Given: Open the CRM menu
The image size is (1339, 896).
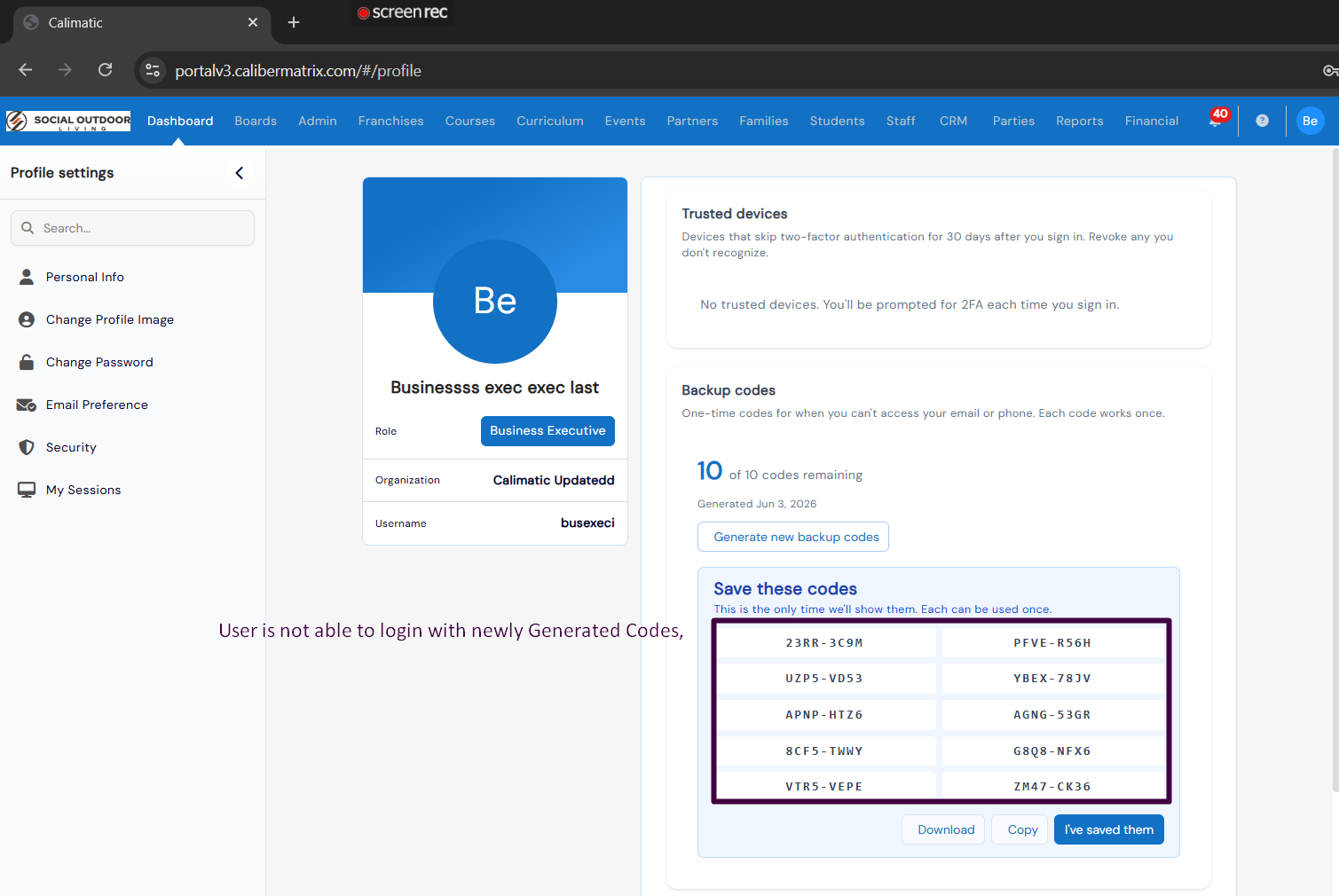Looking at the screenshot, I should click(x=954, y=121).
